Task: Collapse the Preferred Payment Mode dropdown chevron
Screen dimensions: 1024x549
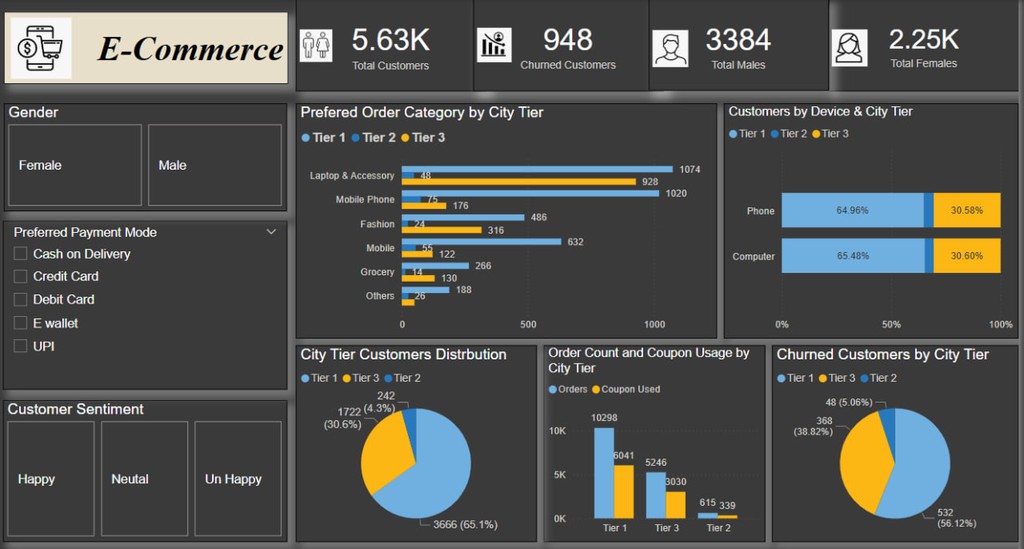Action: point(271,232)
